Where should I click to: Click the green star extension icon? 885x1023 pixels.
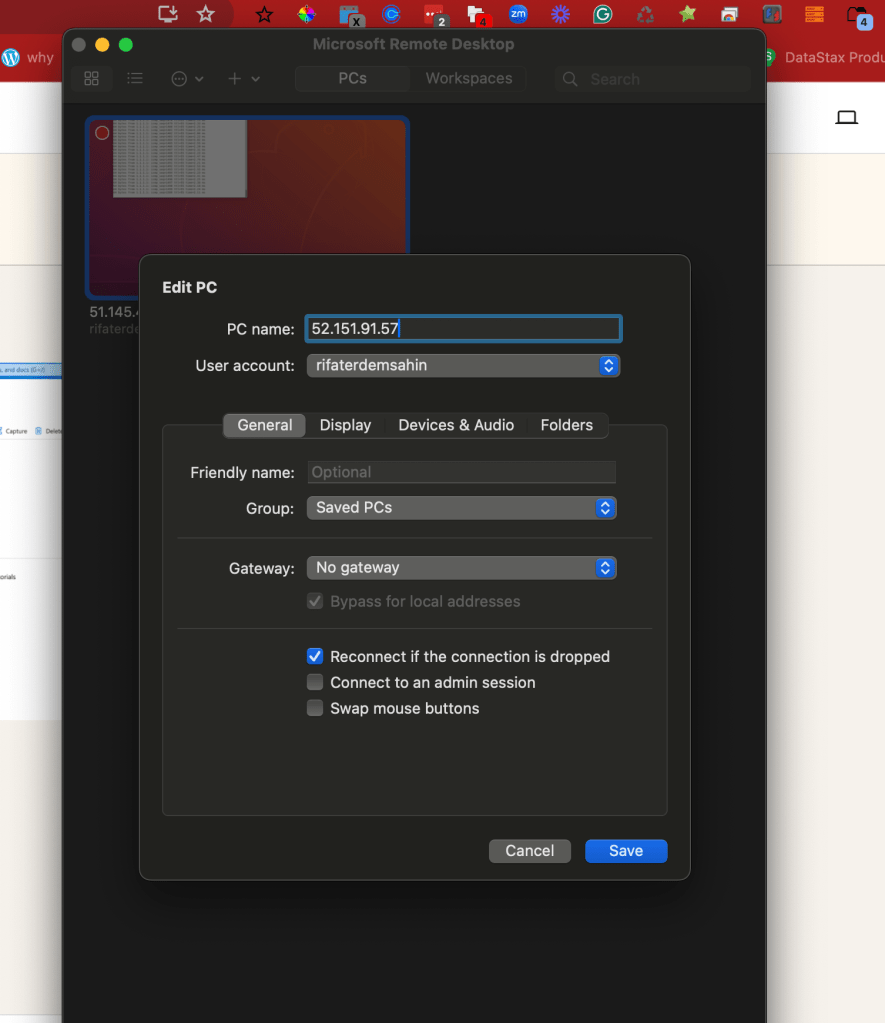pyautogui.click(x=687, y=14)
